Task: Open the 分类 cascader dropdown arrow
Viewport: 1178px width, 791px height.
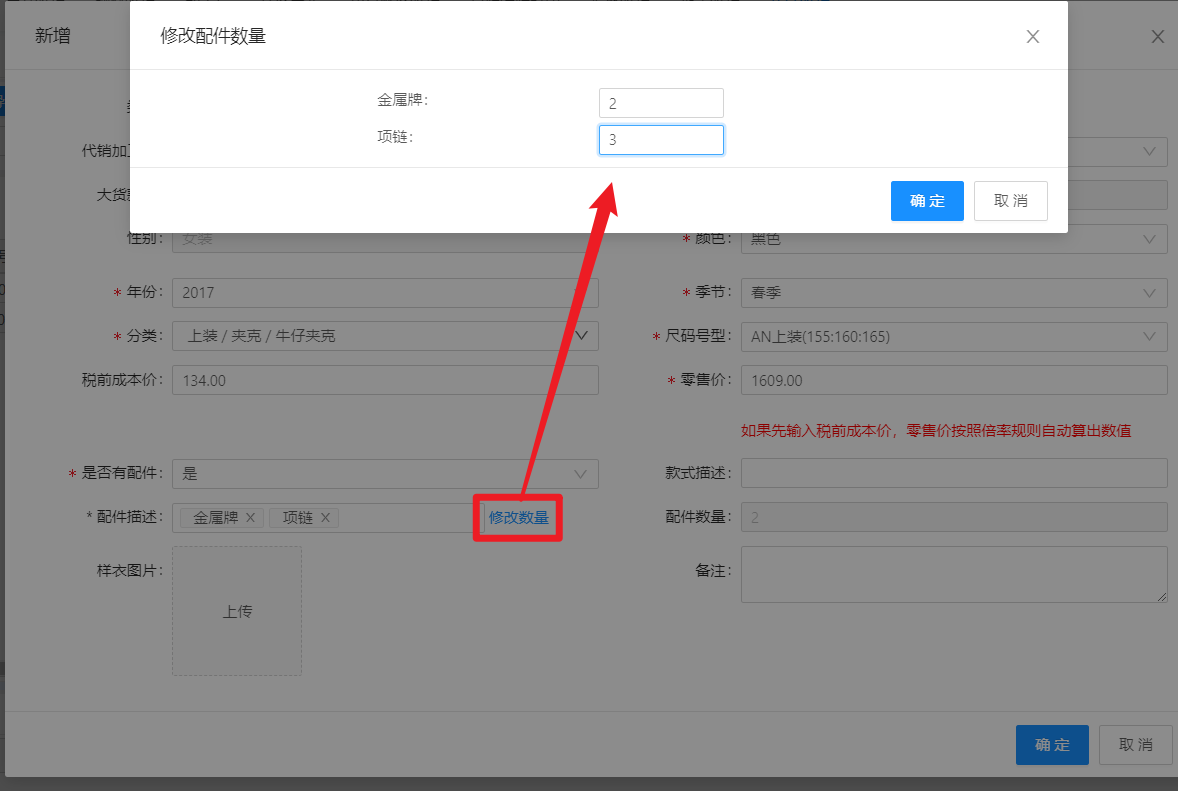Action: [x=581, y=335]
